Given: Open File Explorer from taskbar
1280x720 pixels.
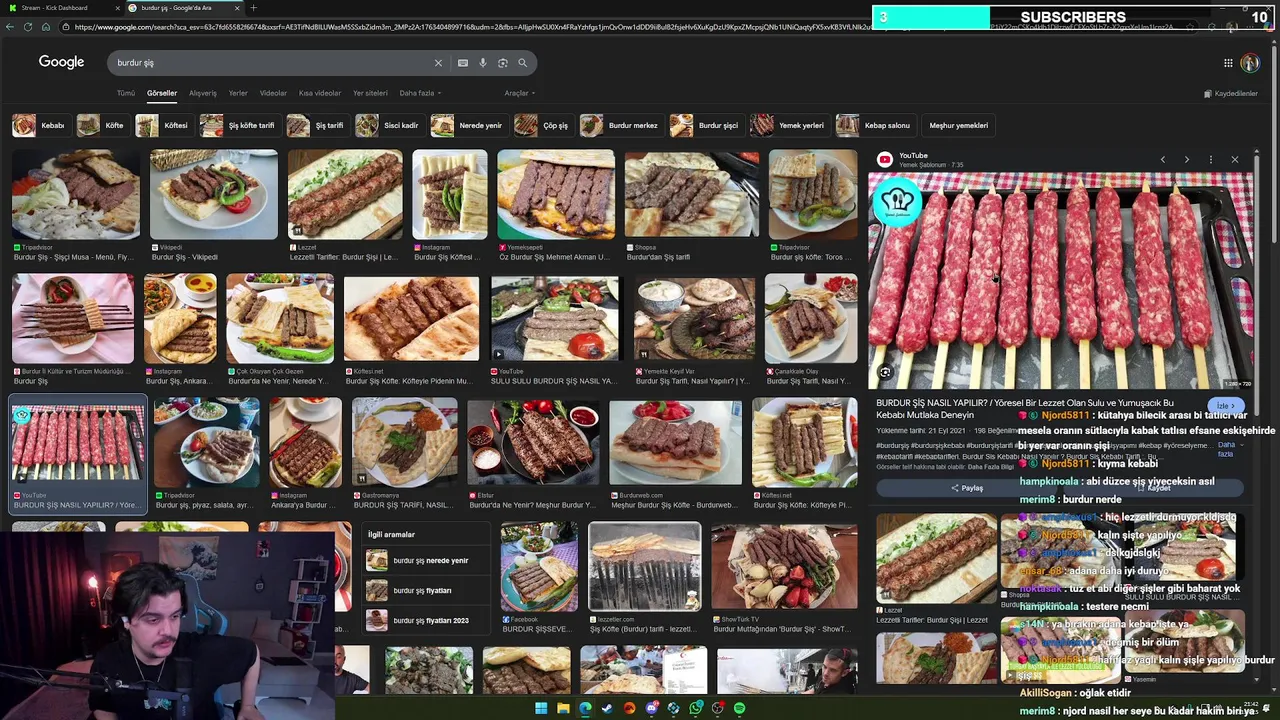Looking at the screenshot, I should (563, 708).
